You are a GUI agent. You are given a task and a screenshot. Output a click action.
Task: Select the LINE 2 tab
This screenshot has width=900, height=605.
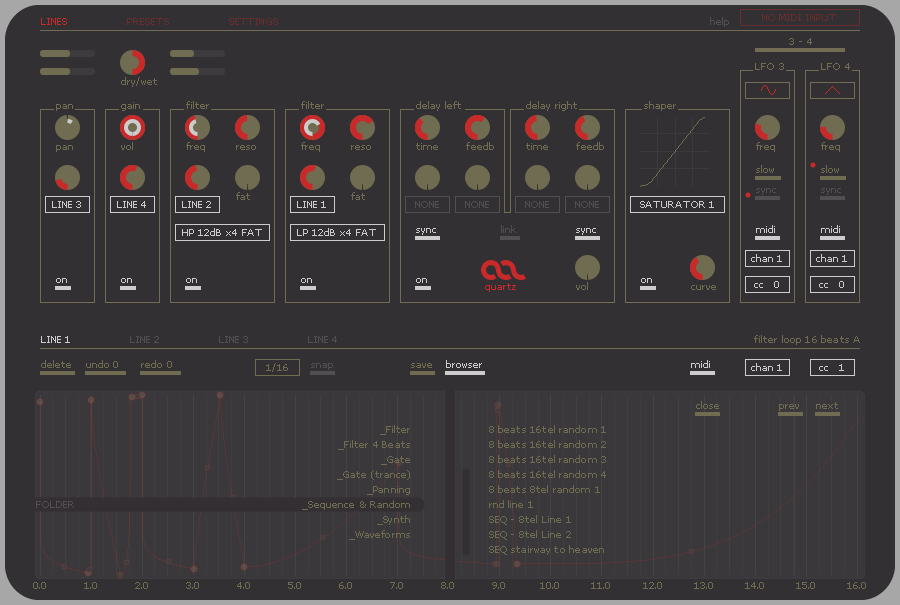point(144,340)
